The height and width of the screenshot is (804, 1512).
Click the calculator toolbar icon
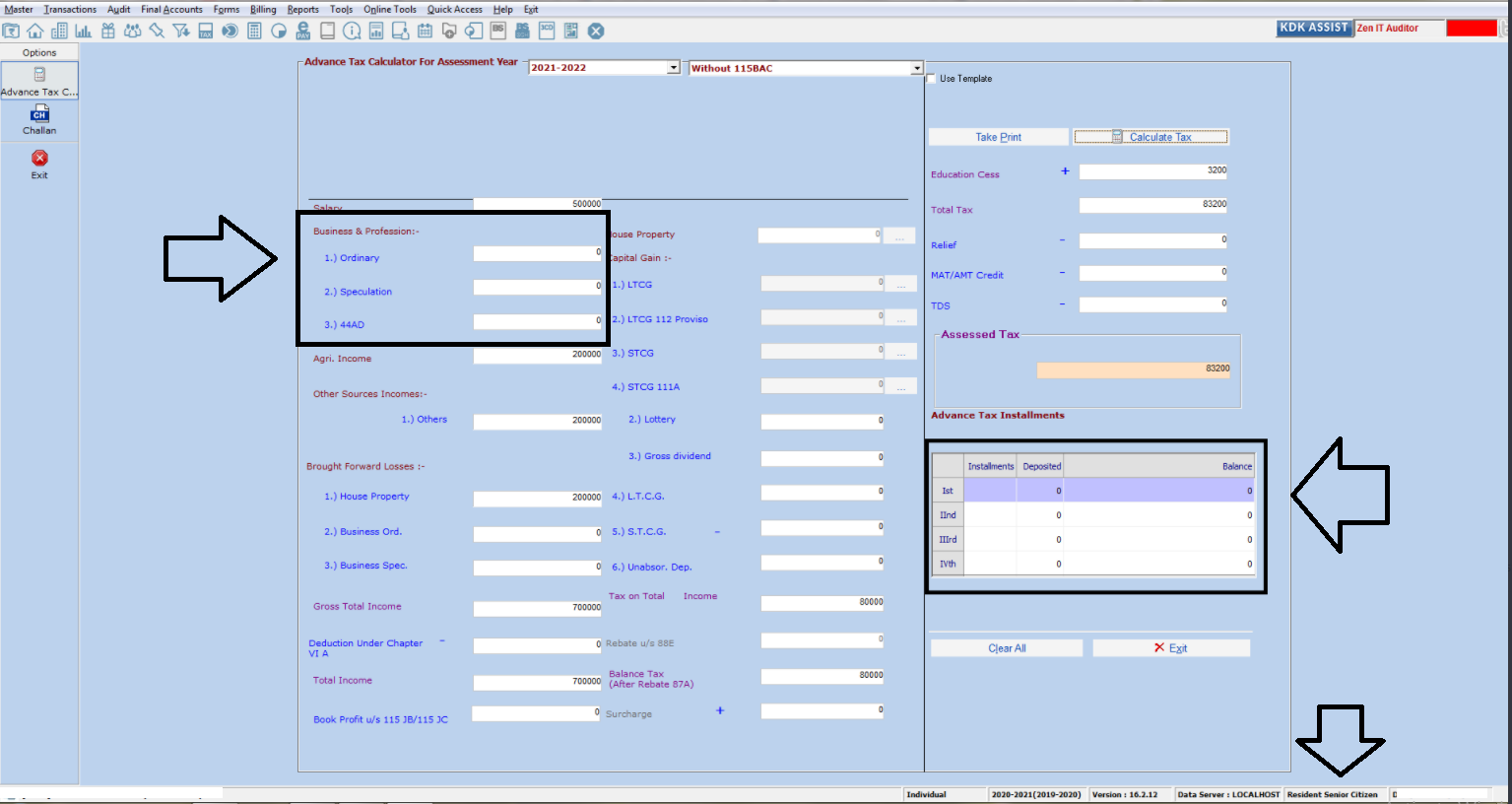[254, 31]
